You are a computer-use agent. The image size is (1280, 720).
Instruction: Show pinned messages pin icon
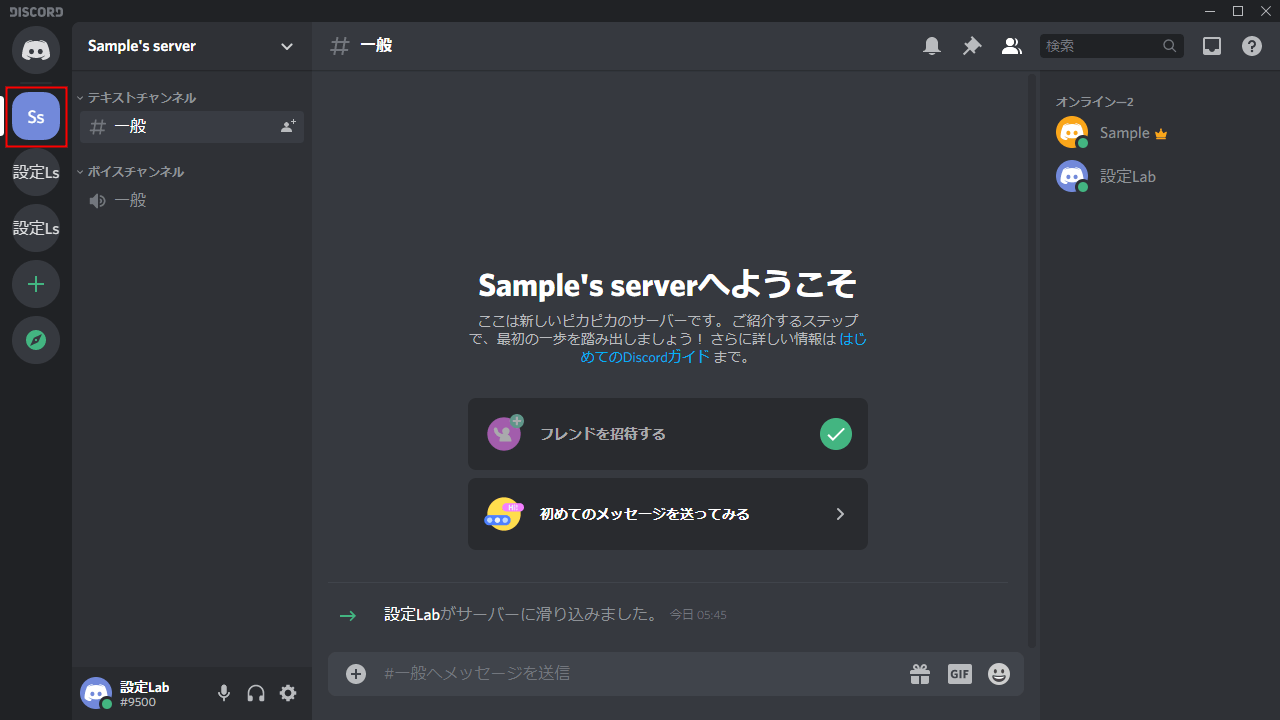click(x=972, y=46)
